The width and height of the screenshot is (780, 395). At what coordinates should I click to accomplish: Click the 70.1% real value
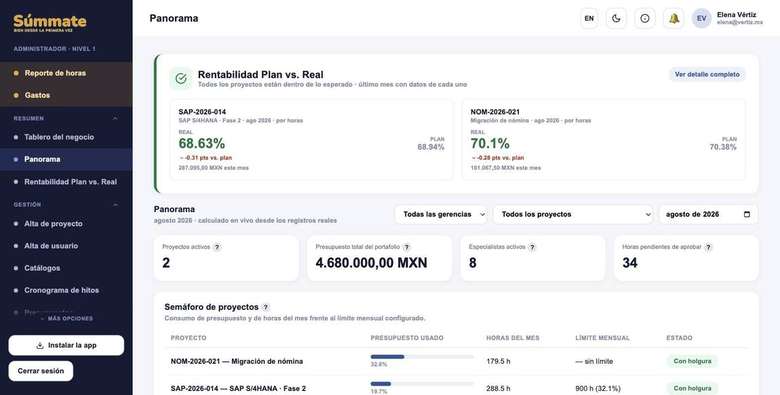pos(490,144)
